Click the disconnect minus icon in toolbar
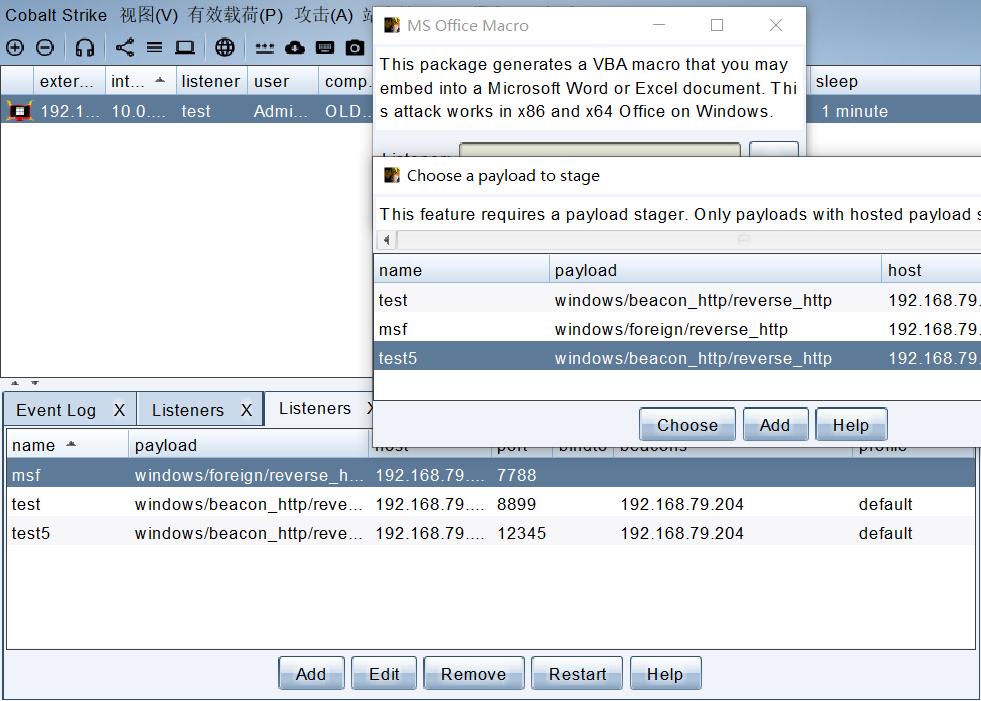Viewport: 981px width, 701px height. (x=45, y=48)
